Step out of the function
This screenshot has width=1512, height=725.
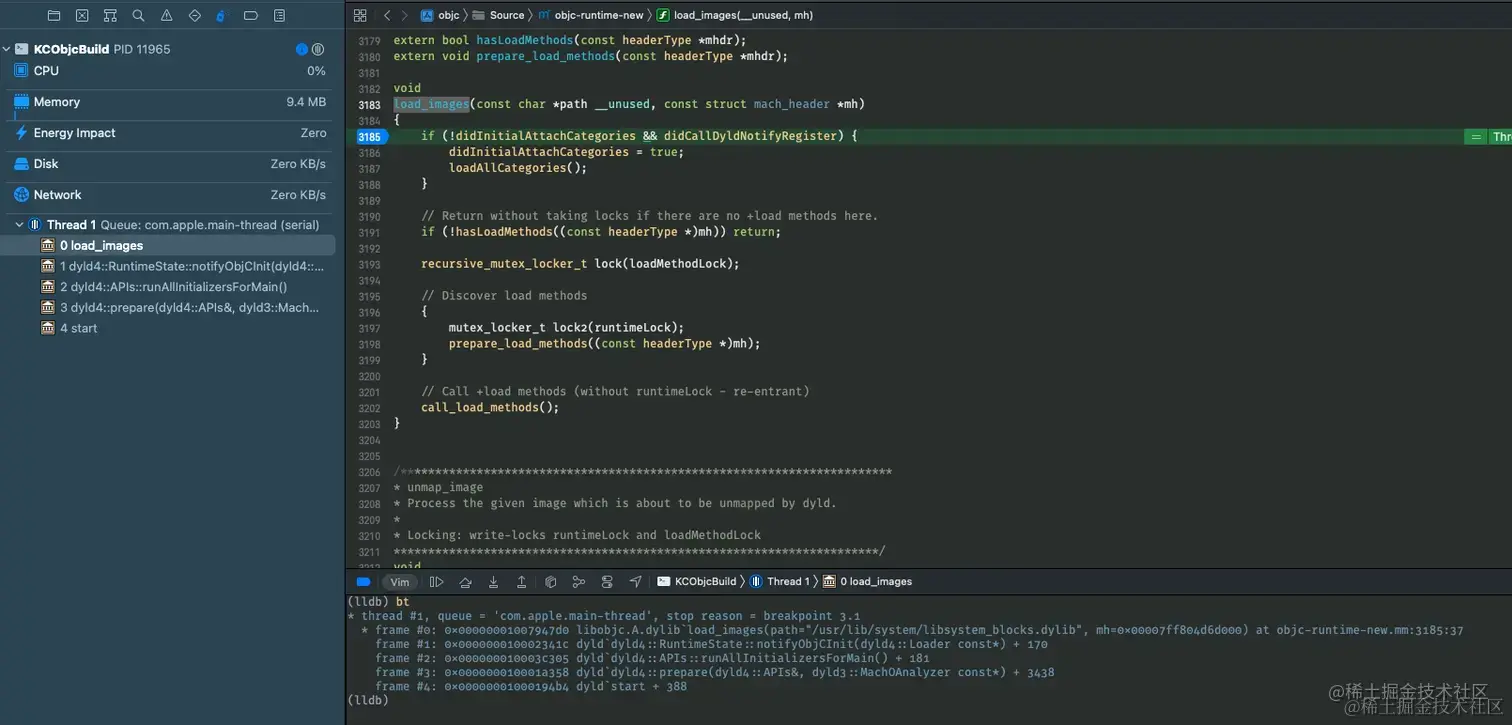click(x=521, y=582)
